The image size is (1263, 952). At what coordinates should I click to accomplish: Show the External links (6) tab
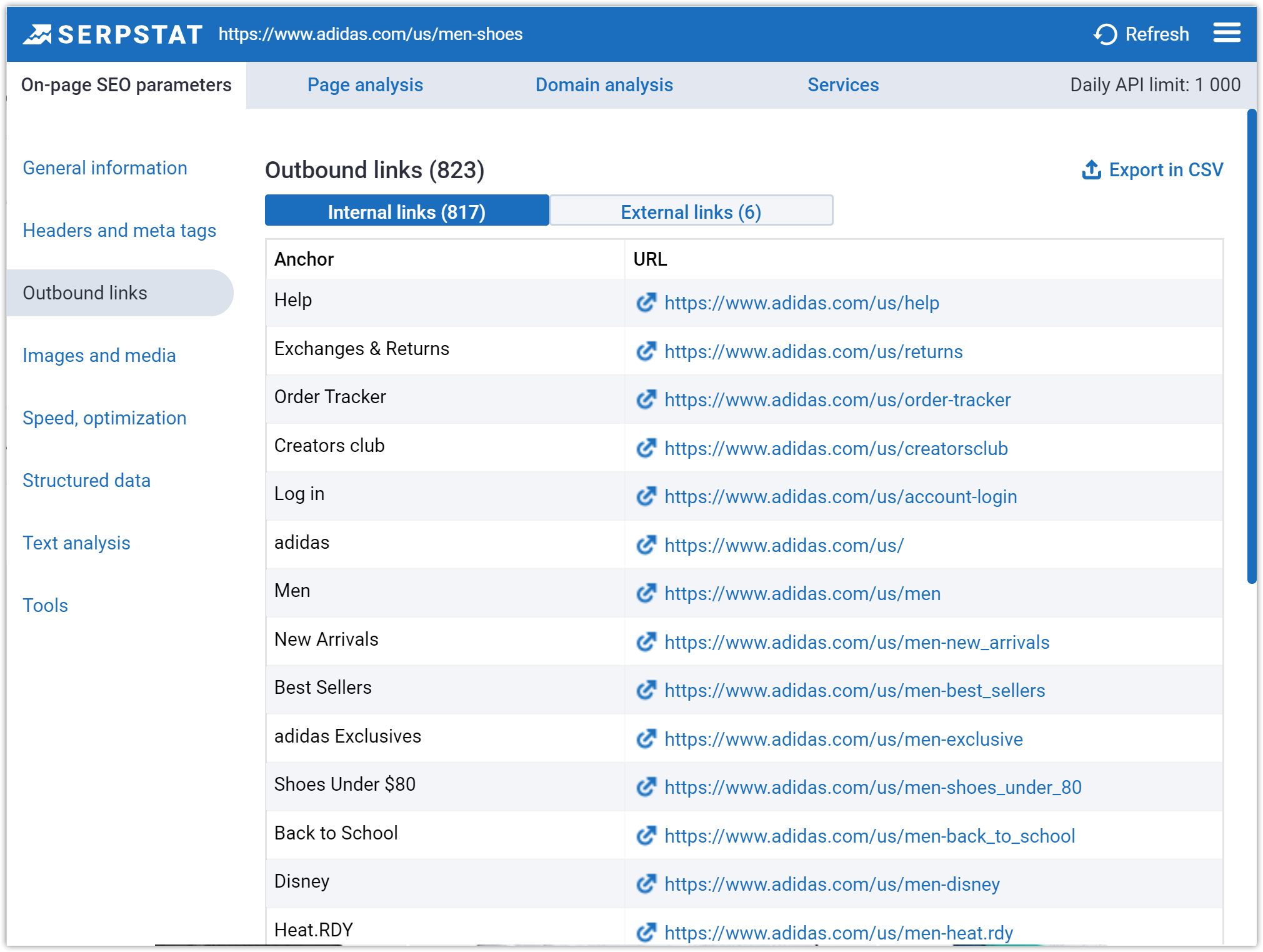[691, 211]
